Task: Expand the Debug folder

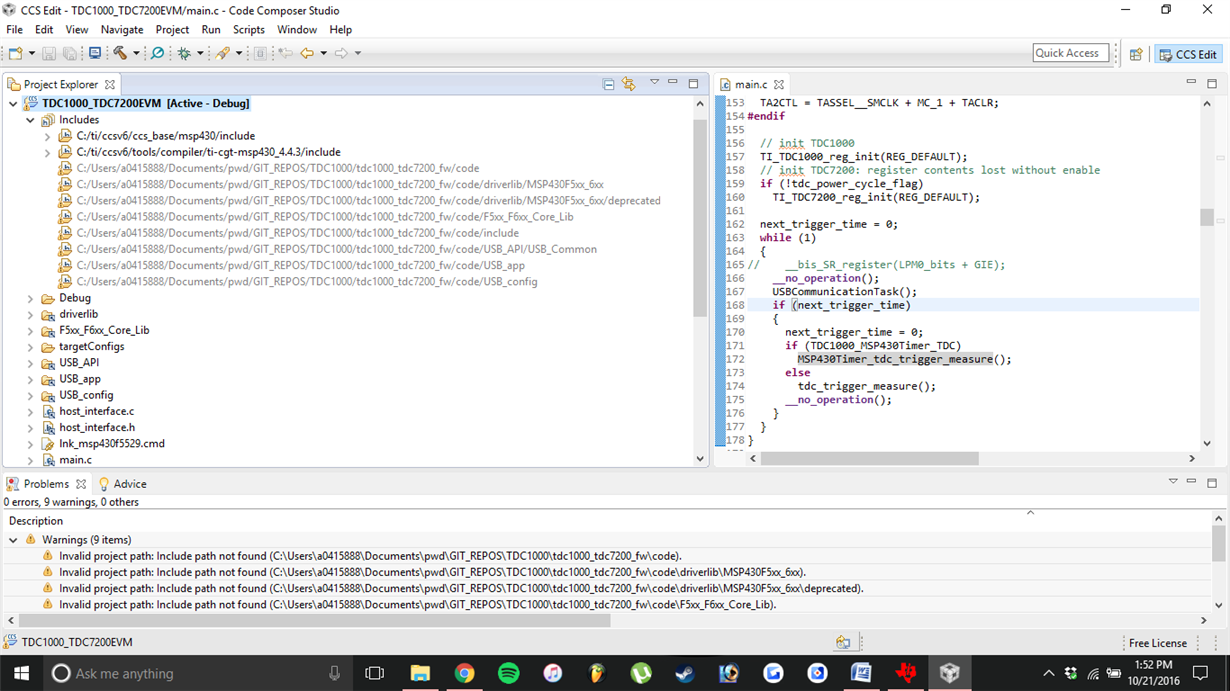Action: (x=30, y=298)
